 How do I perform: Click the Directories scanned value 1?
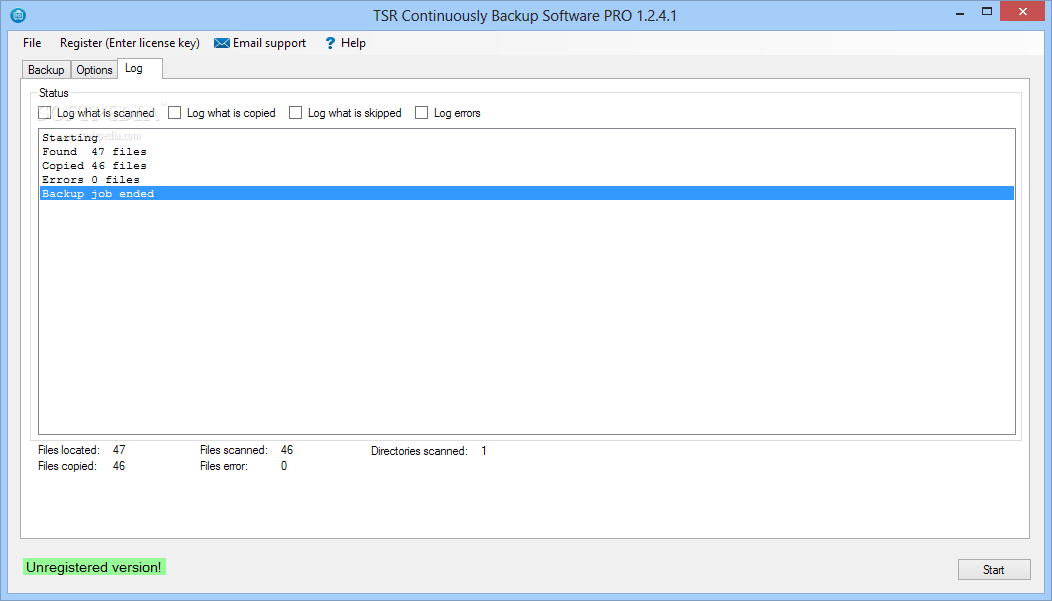(x=484, y=451)
